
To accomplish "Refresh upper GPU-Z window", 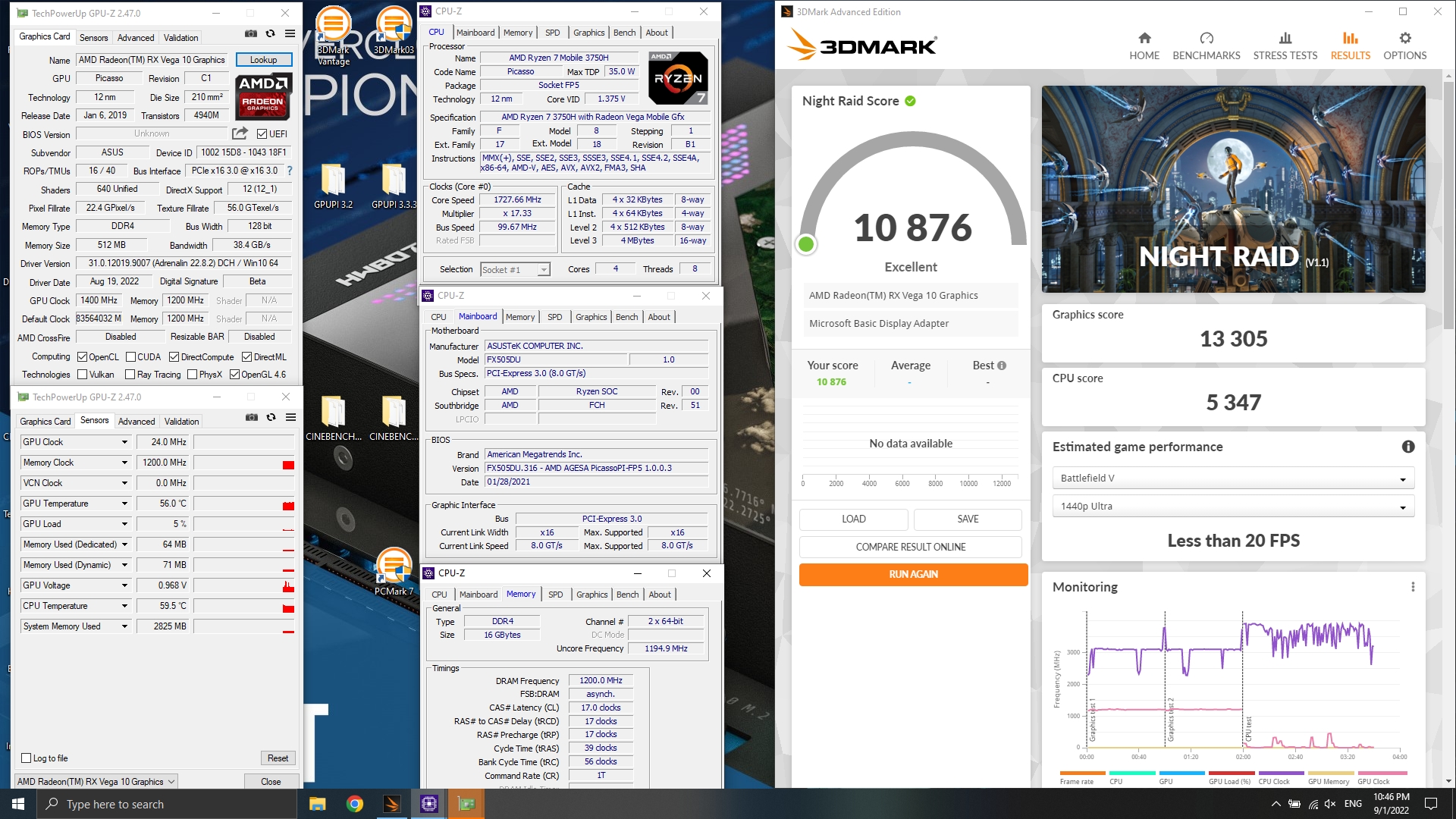I will (x=271, y=33).
